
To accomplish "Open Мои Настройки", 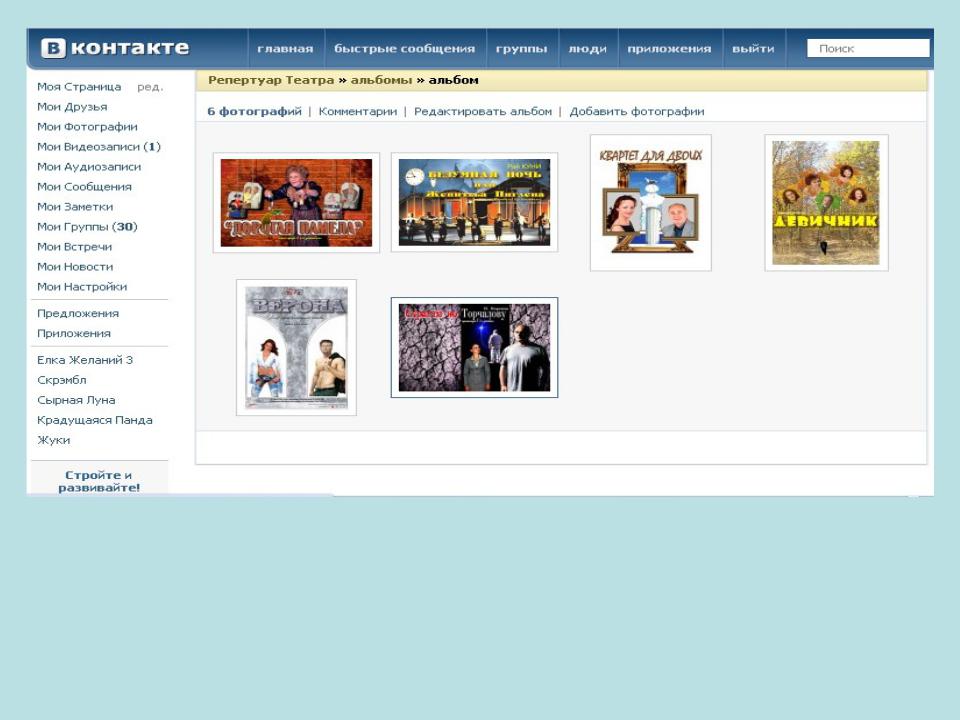I will pos(82,287).
